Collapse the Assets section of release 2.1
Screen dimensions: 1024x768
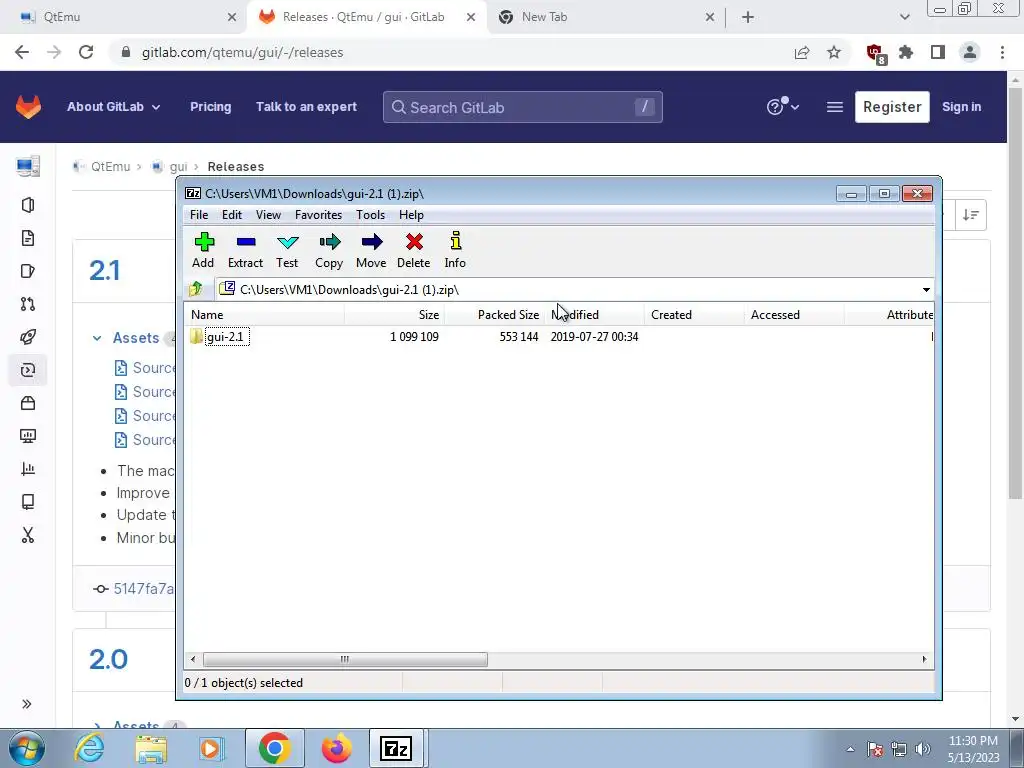click(97, 338)
